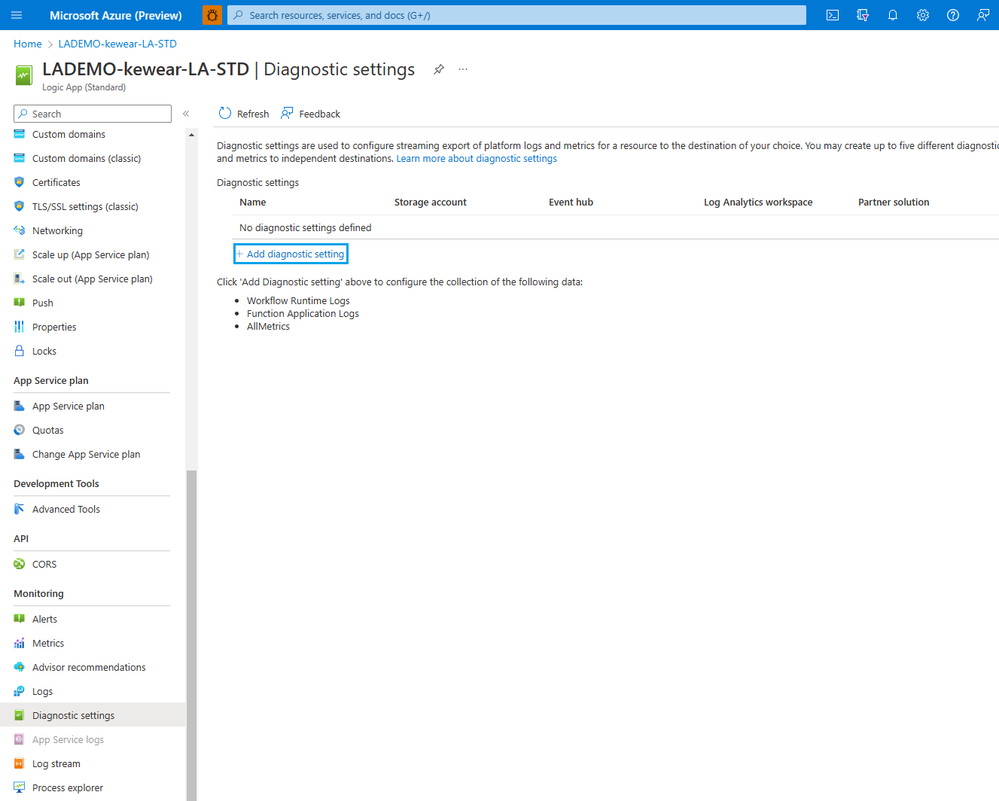Click the orange bug report icon
Image resolution: width=999 pixels, height=801 pixels.
212,15
